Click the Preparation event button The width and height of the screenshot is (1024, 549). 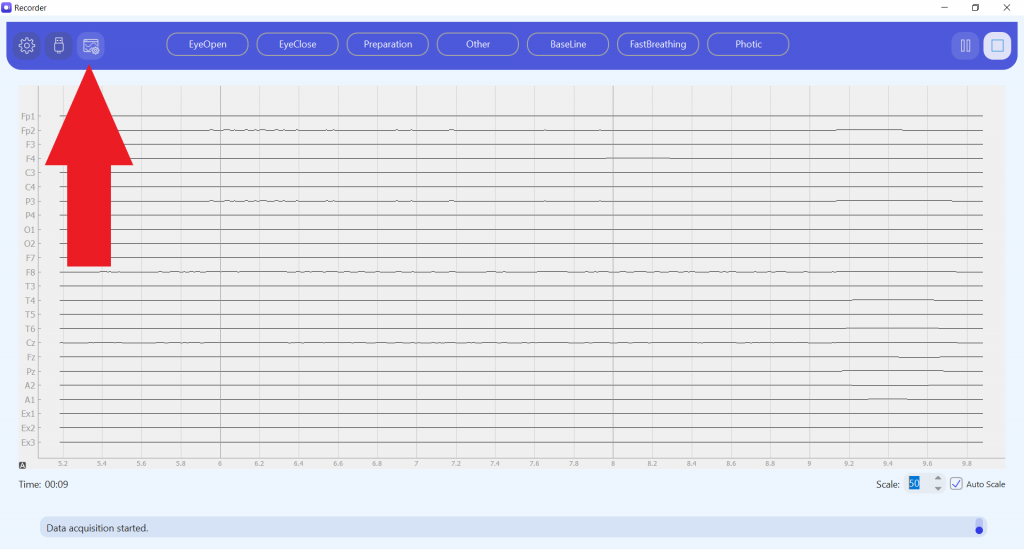388,45
